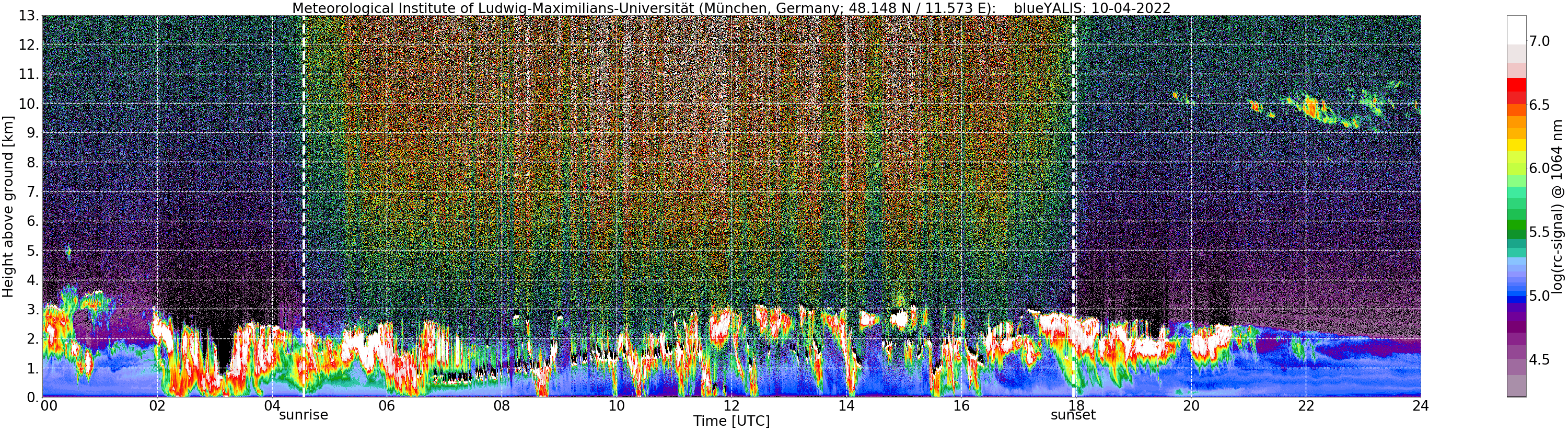Click the colorbar tick label '7.0'
The width and height of the screenshot is (1568, 431).
(x=1539, y=41)
